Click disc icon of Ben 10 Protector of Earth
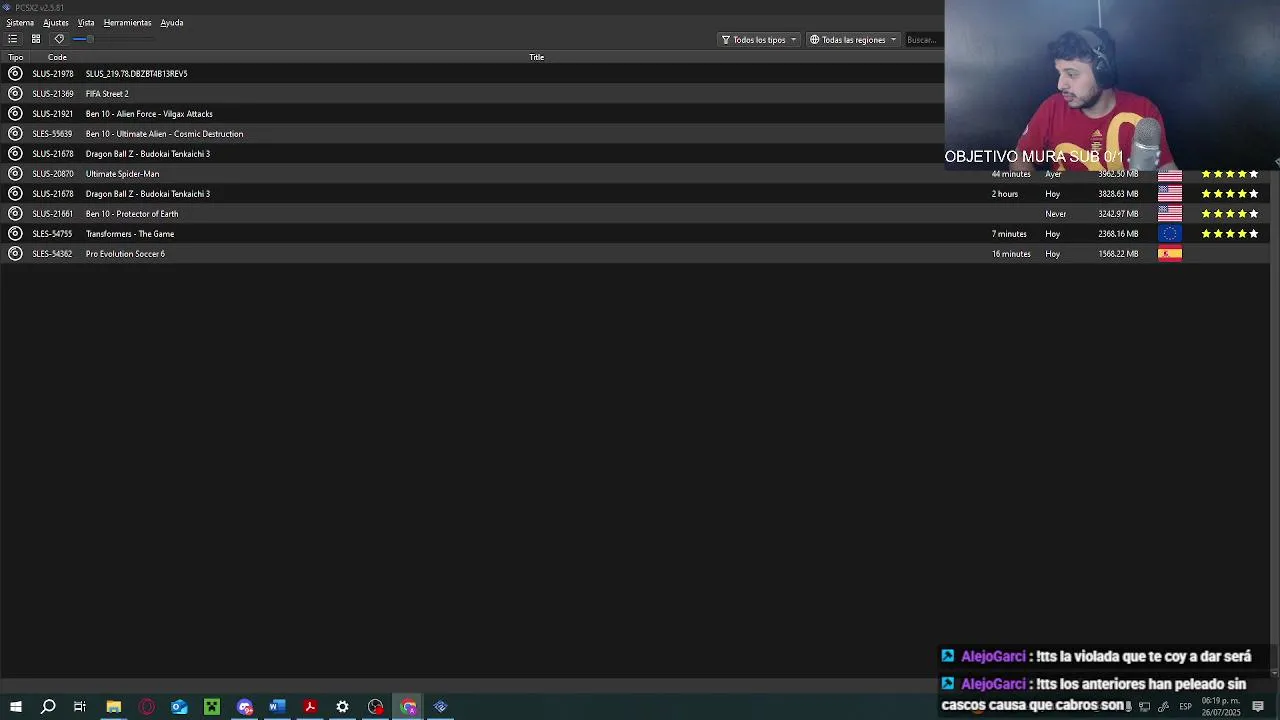 [x=15, y=213]
